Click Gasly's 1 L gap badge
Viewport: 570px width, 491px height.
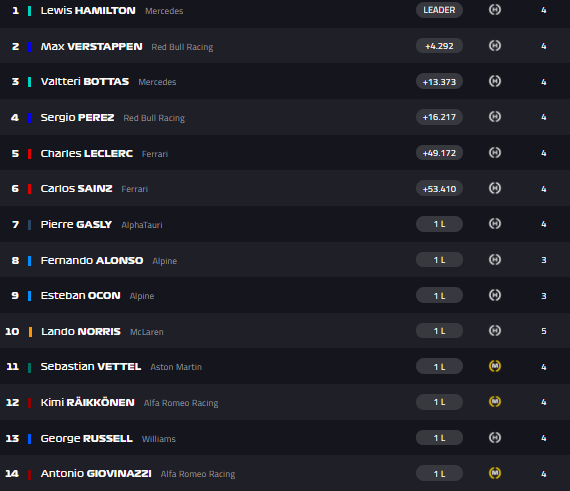click(439, 224)
